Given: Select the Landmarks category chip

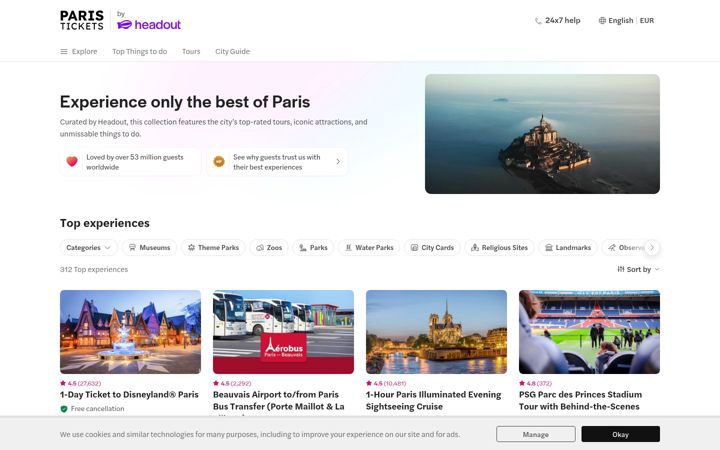Looking at the screenshot, I should tap(568, 248).
